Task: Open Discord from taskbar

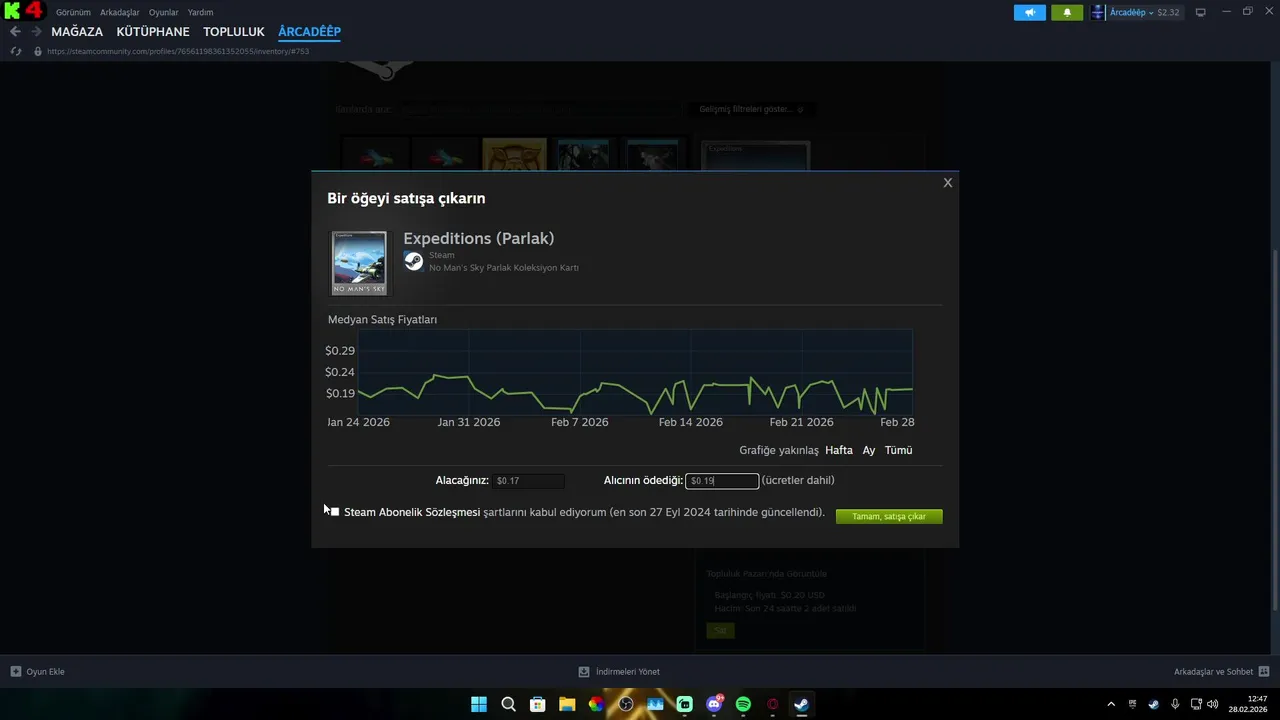Action: tap(714, 704)
